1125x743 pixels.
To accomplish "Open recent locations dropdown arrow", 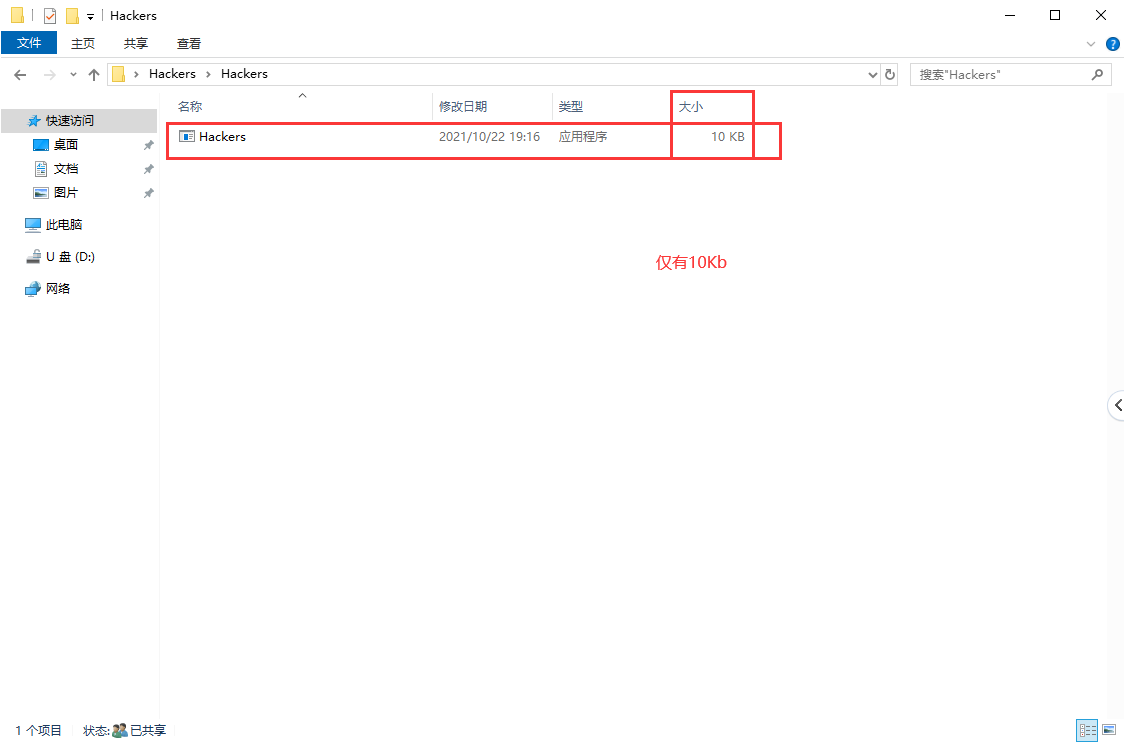I will click(73, 75).
